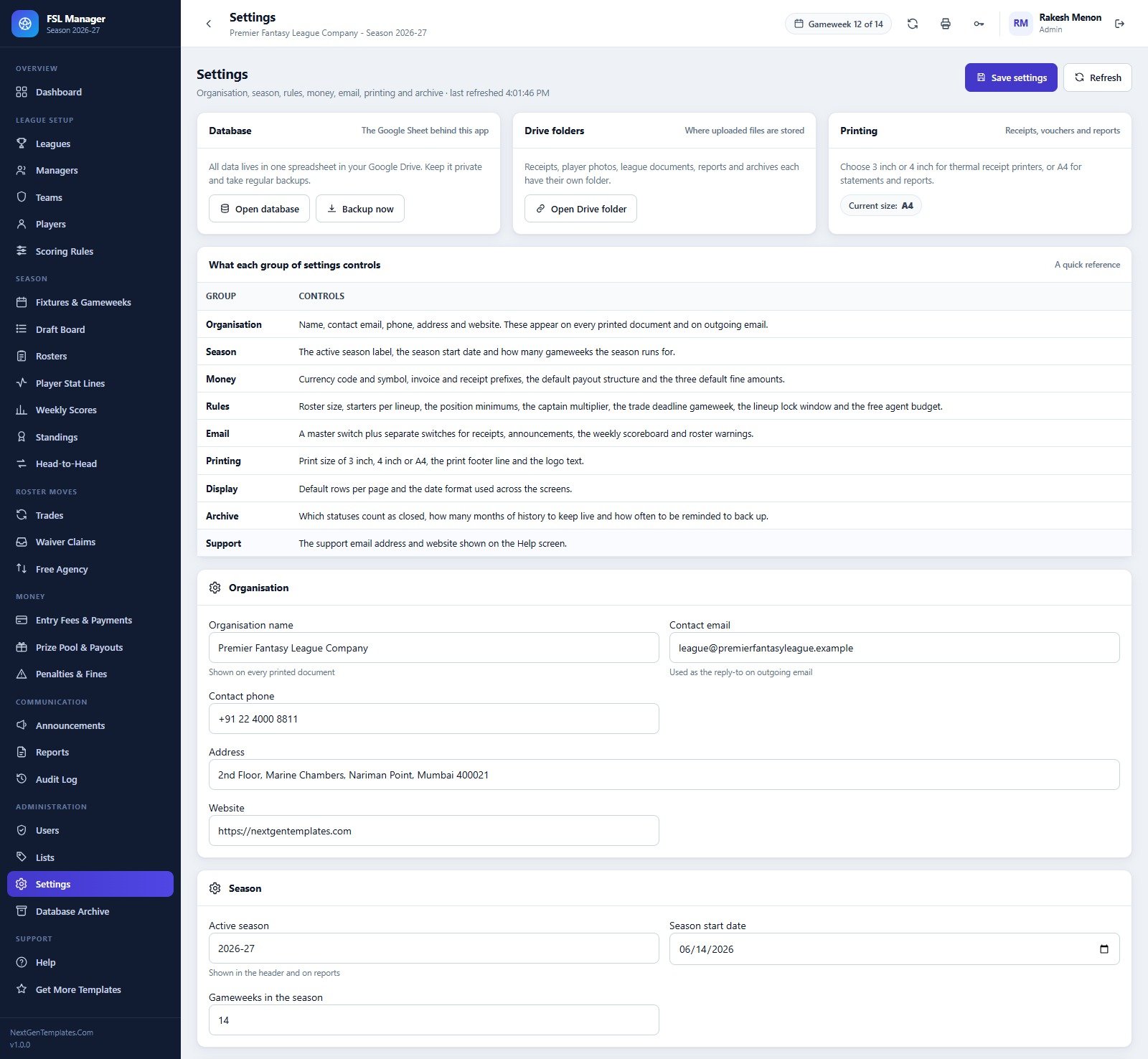Screen dimensions: 1148x1059
Task: Click the Audit Log history icon
Action: point(22,779)
